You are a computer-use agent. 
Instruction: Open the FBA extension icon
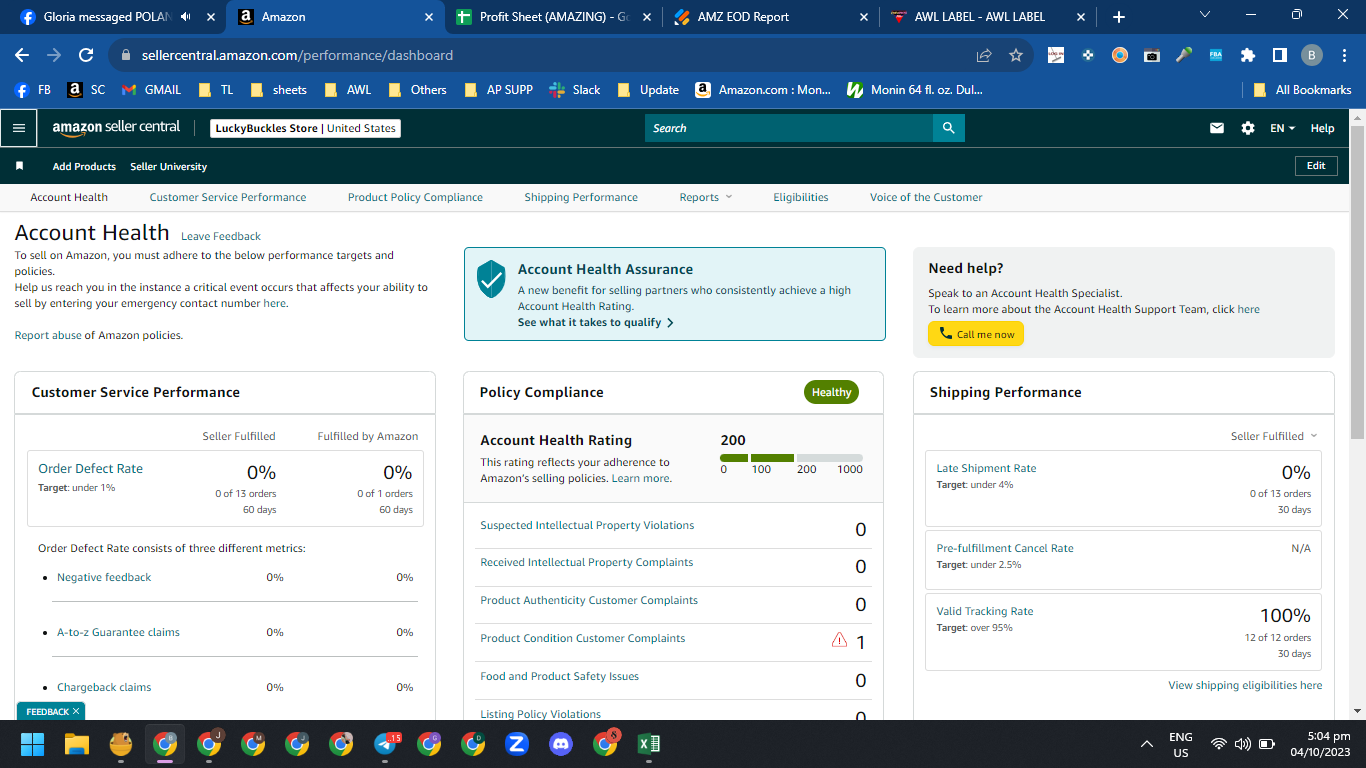1216,56
